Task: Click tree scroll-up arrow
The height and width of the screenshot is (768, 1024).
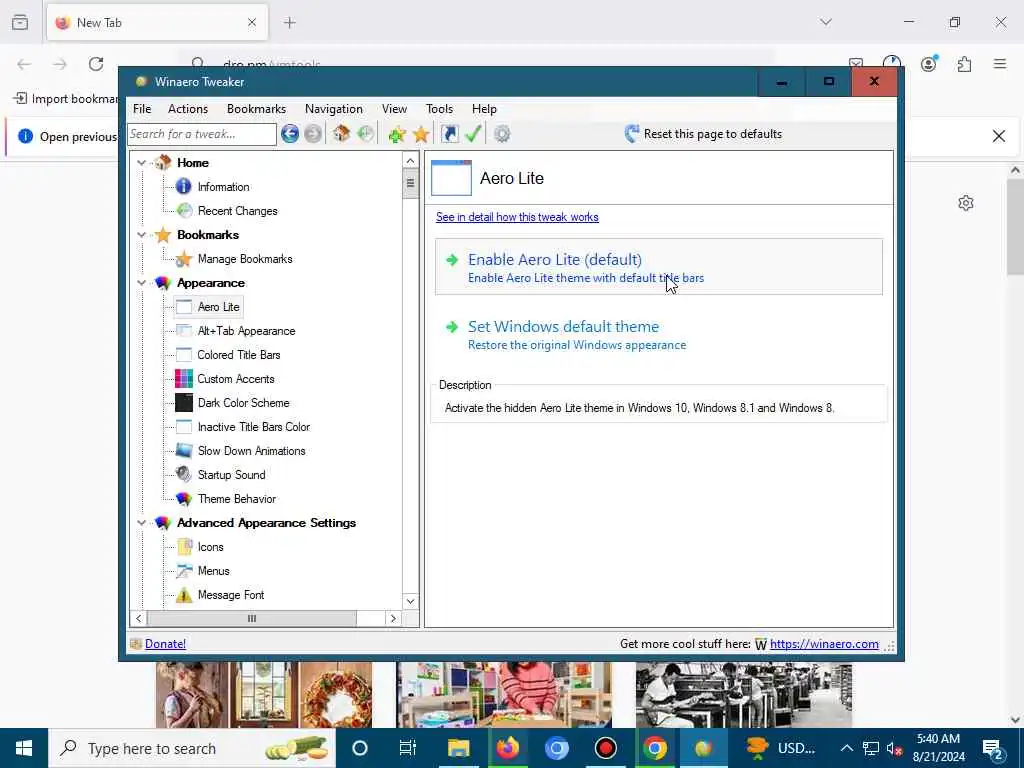Action: [x=410, y=161]
